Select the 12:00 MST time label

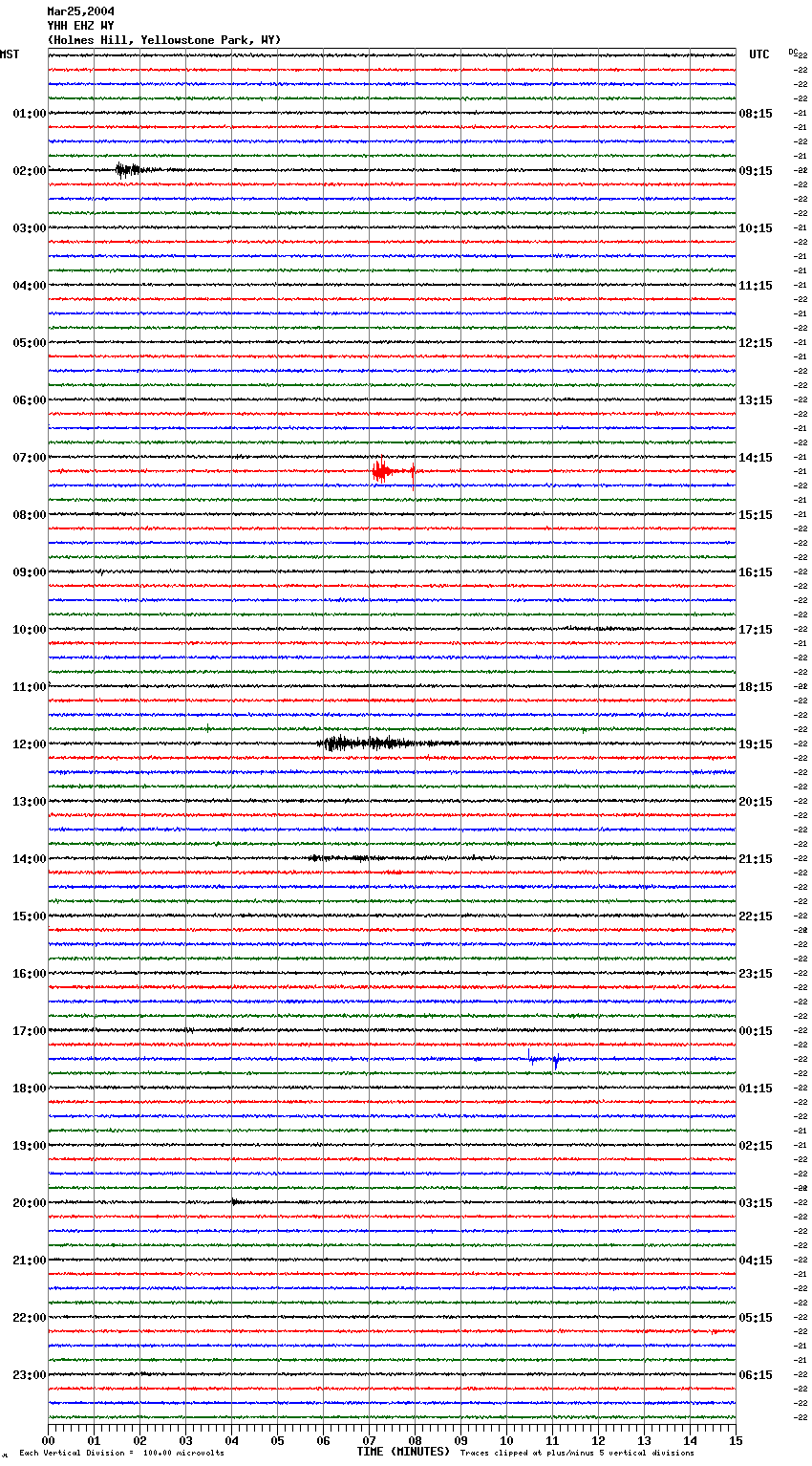pos(30,744)
